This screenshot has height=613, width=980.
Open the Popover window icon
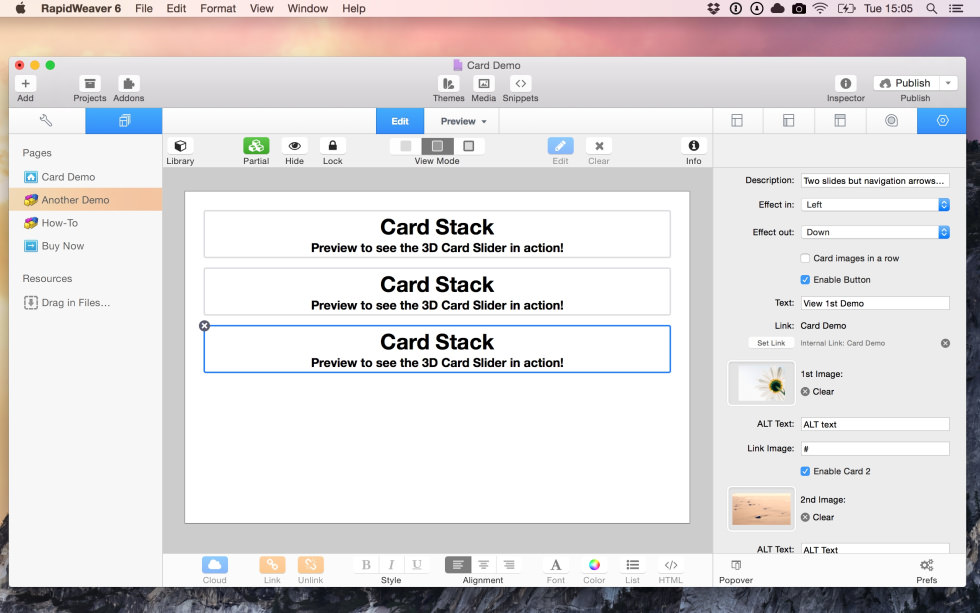736,565
